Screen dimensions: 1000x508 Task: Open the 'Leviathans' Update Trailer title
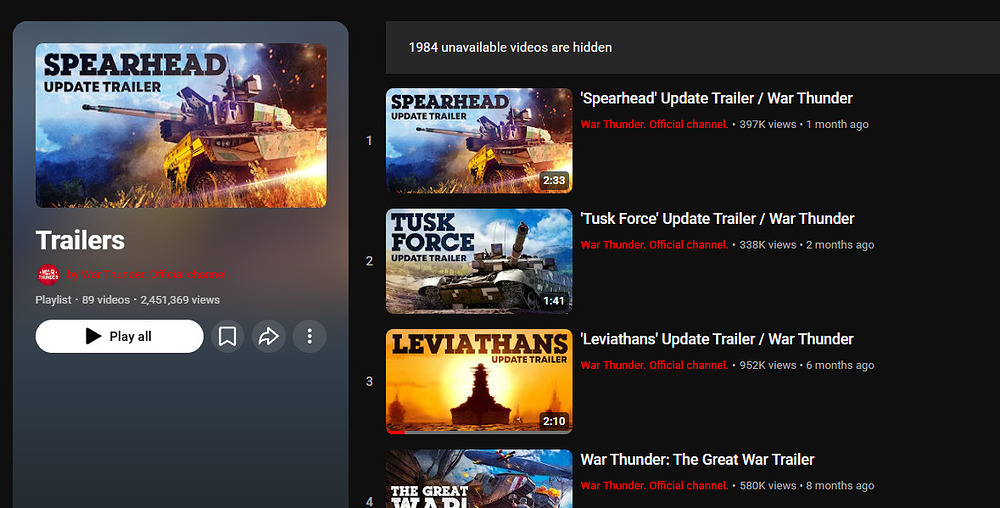(x=717, y=339)
